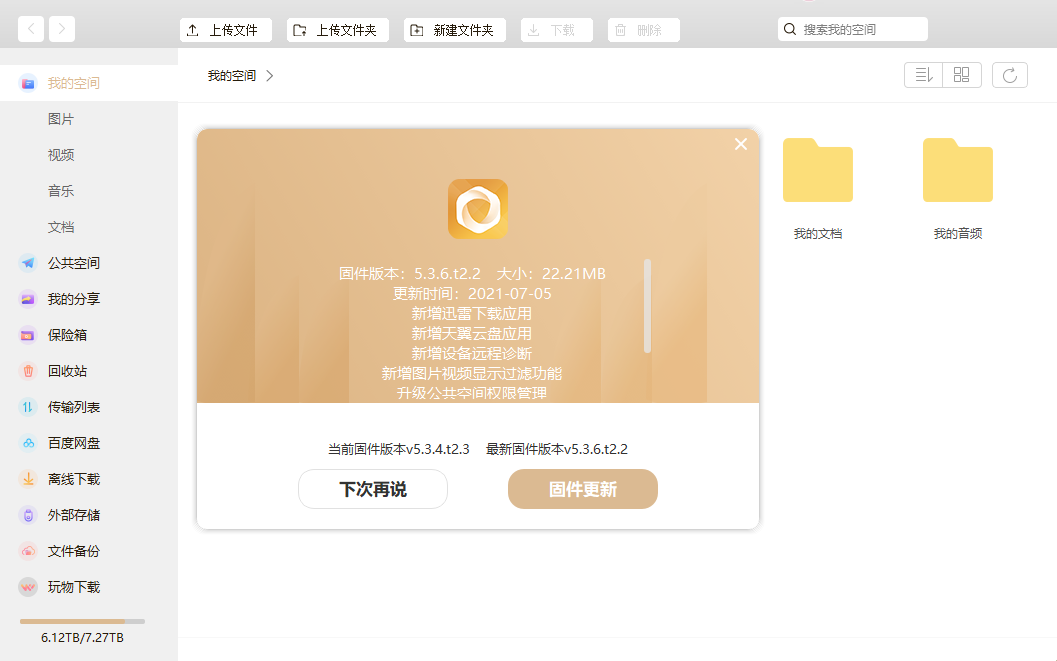Postpone update with 下次再说
The width and height of the screenshot is (1057, 661).
373,489
